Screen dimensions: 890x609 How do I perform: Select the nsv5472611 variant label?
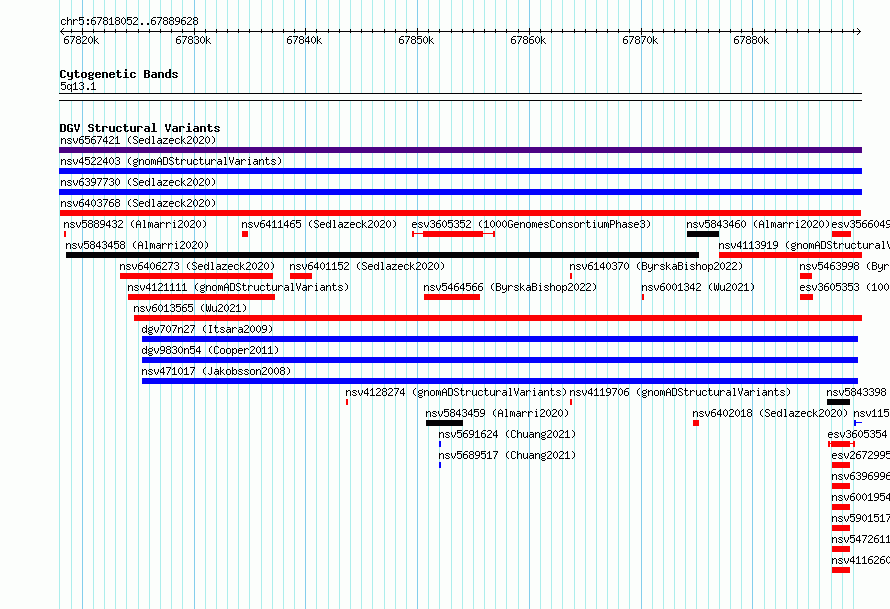[x=860, y=539]
